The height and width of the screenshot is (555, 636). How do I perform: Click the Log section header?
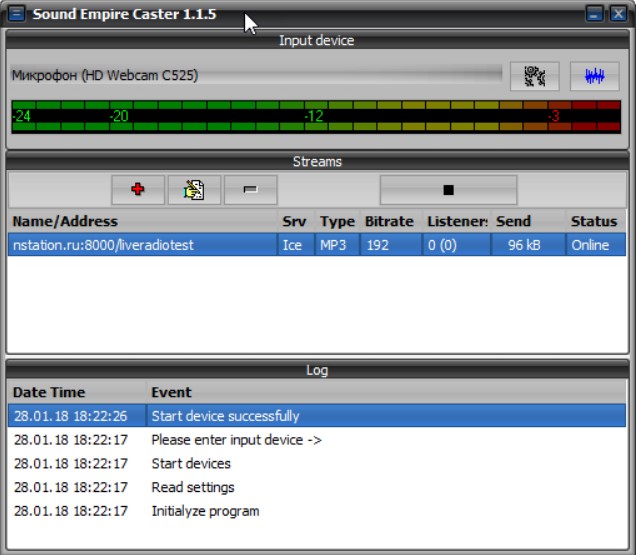317,370
